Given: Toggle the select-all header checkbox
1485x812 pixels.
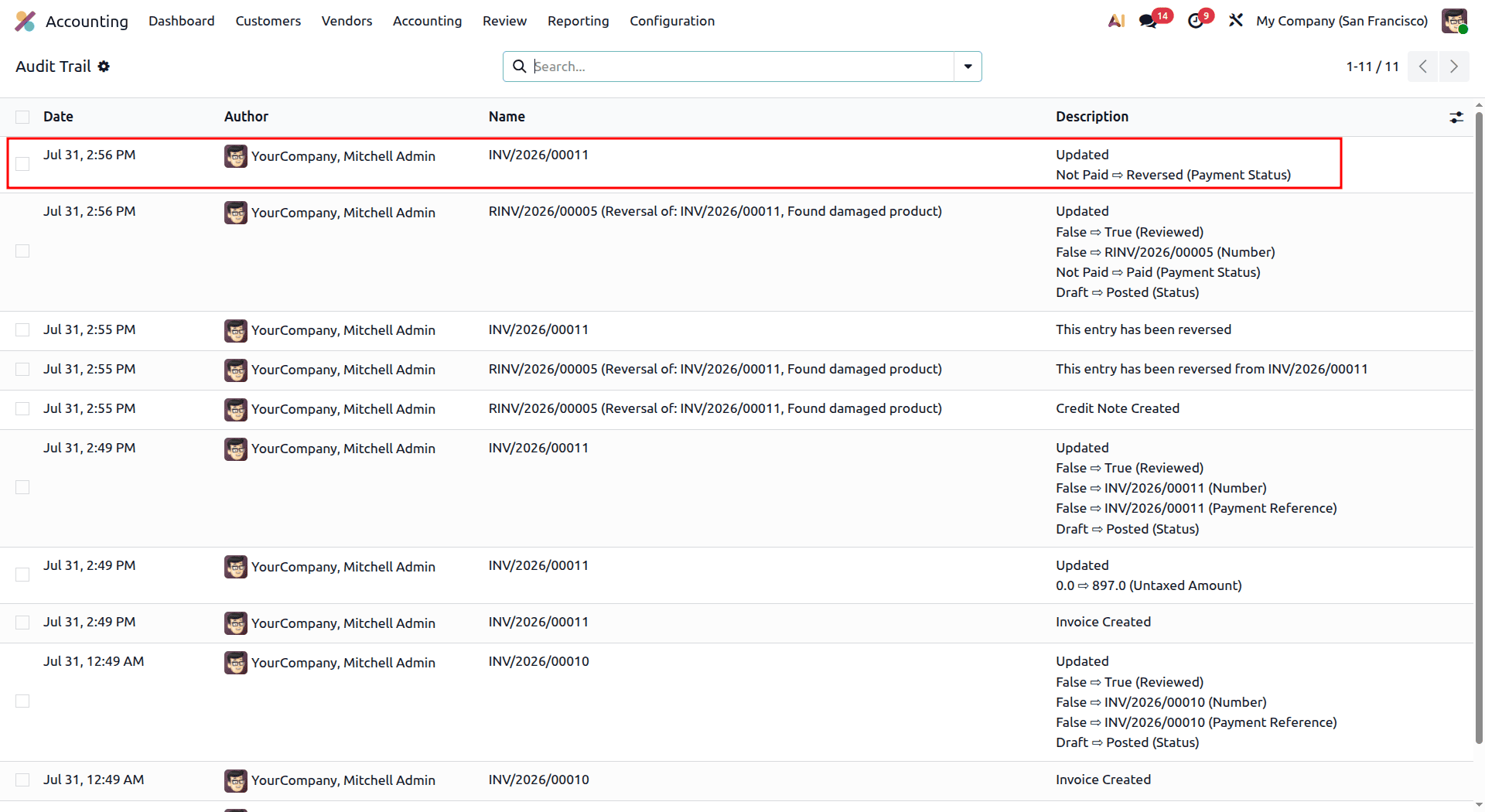Looking at the screenshot, I should pos(22,117).
